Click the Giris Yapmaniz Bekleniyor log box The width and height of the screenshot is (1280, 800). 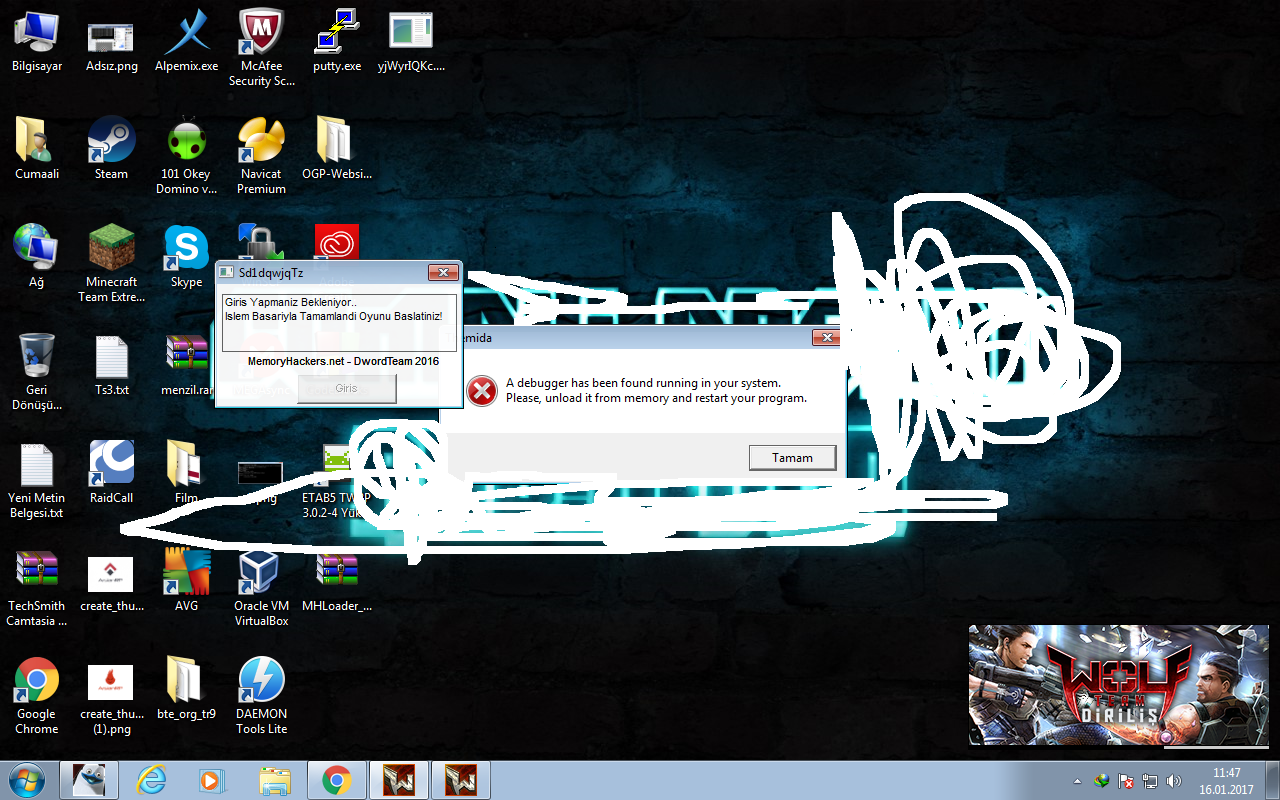click(x=339, y=322)
